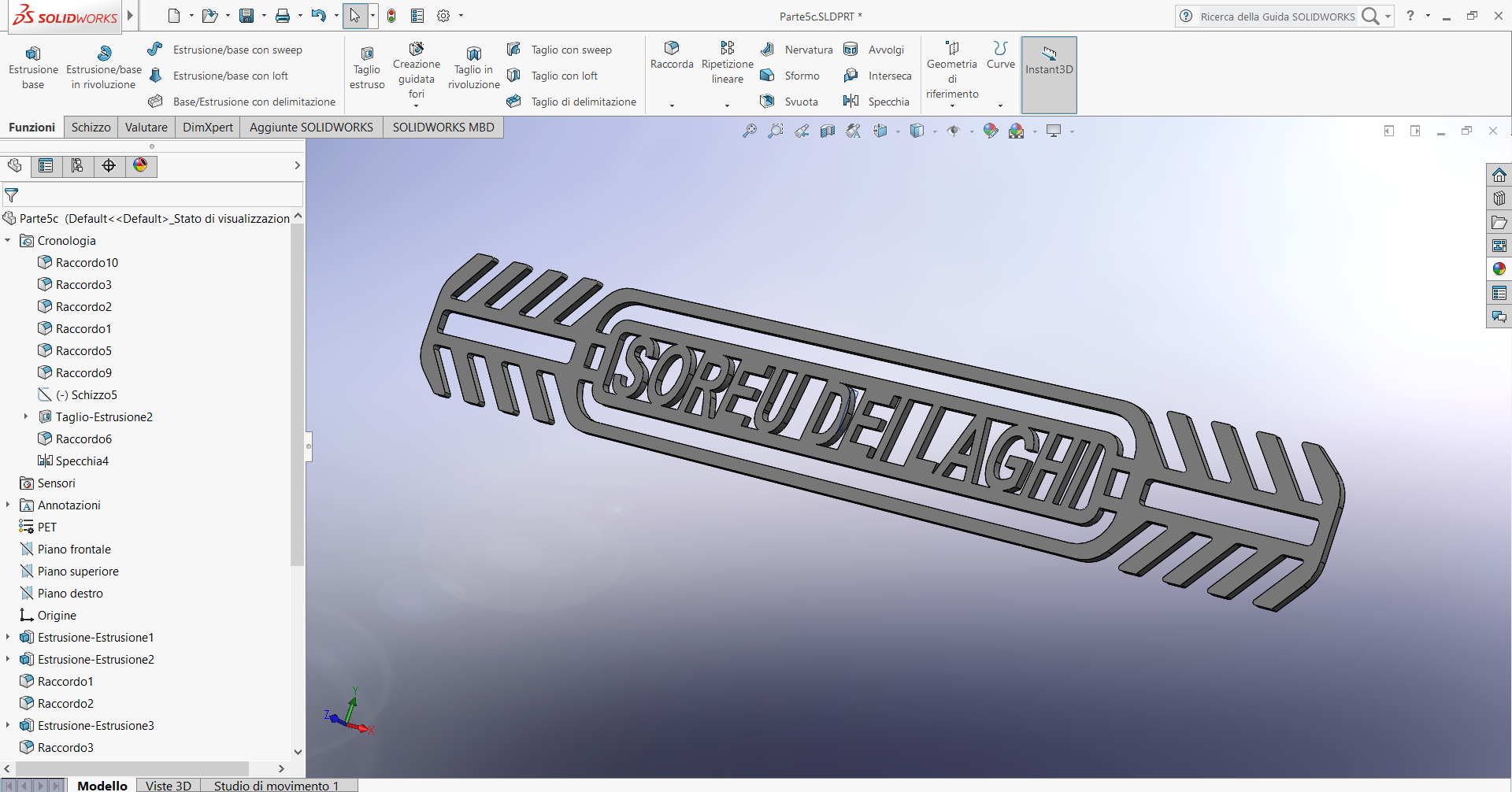
Task: Expand the SOLIDWORKS menu arrow beside logo
Action: 130,15
